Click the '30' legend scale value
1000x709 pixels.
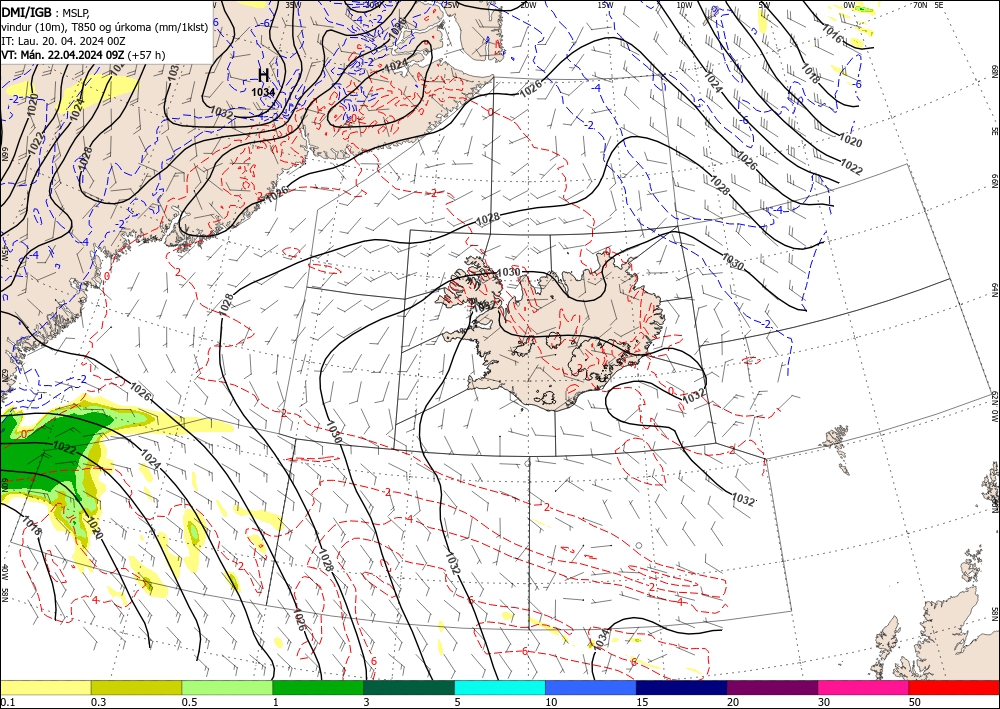click(824, 702)
